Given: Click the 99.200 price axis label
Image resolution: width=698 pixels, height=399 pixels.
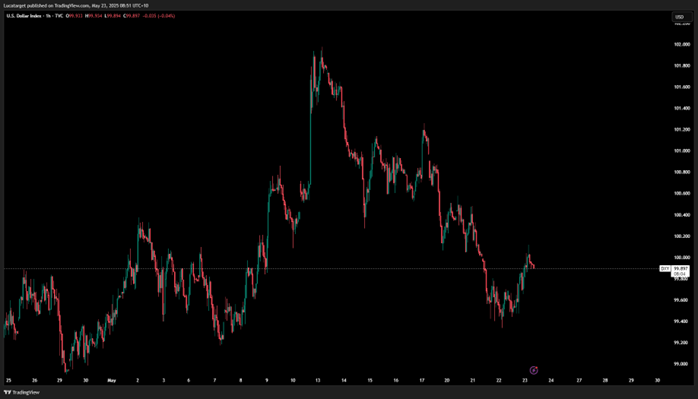Looking at the screenshot, I should tap(680, 343).
